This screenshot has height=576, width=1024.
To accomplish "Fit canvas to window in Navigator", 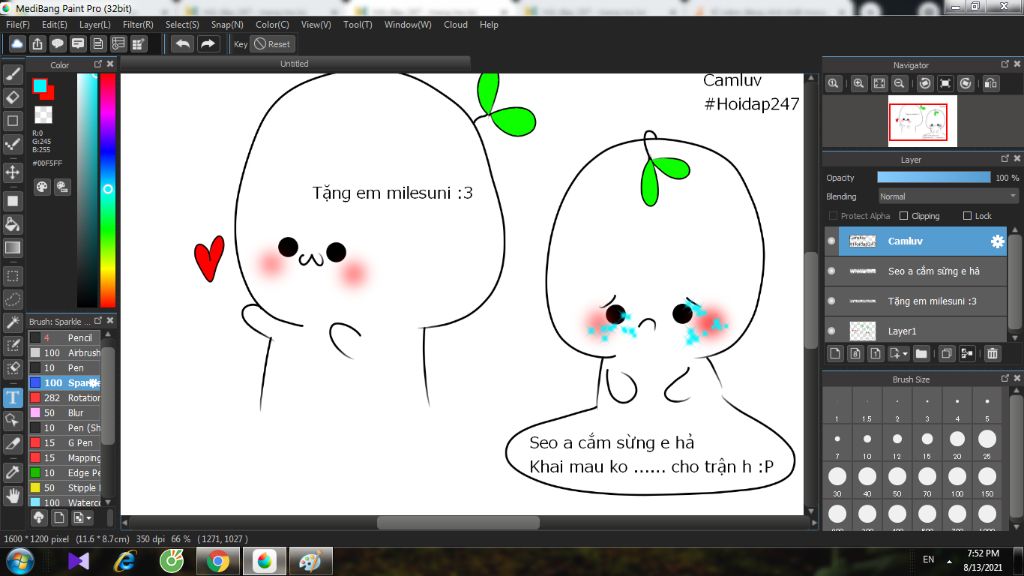I will 879,84.
